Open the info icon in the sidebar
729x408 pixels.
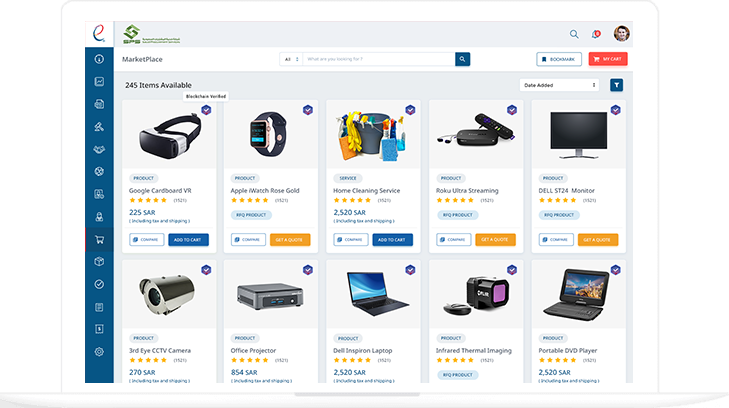[x=99, y=59]
